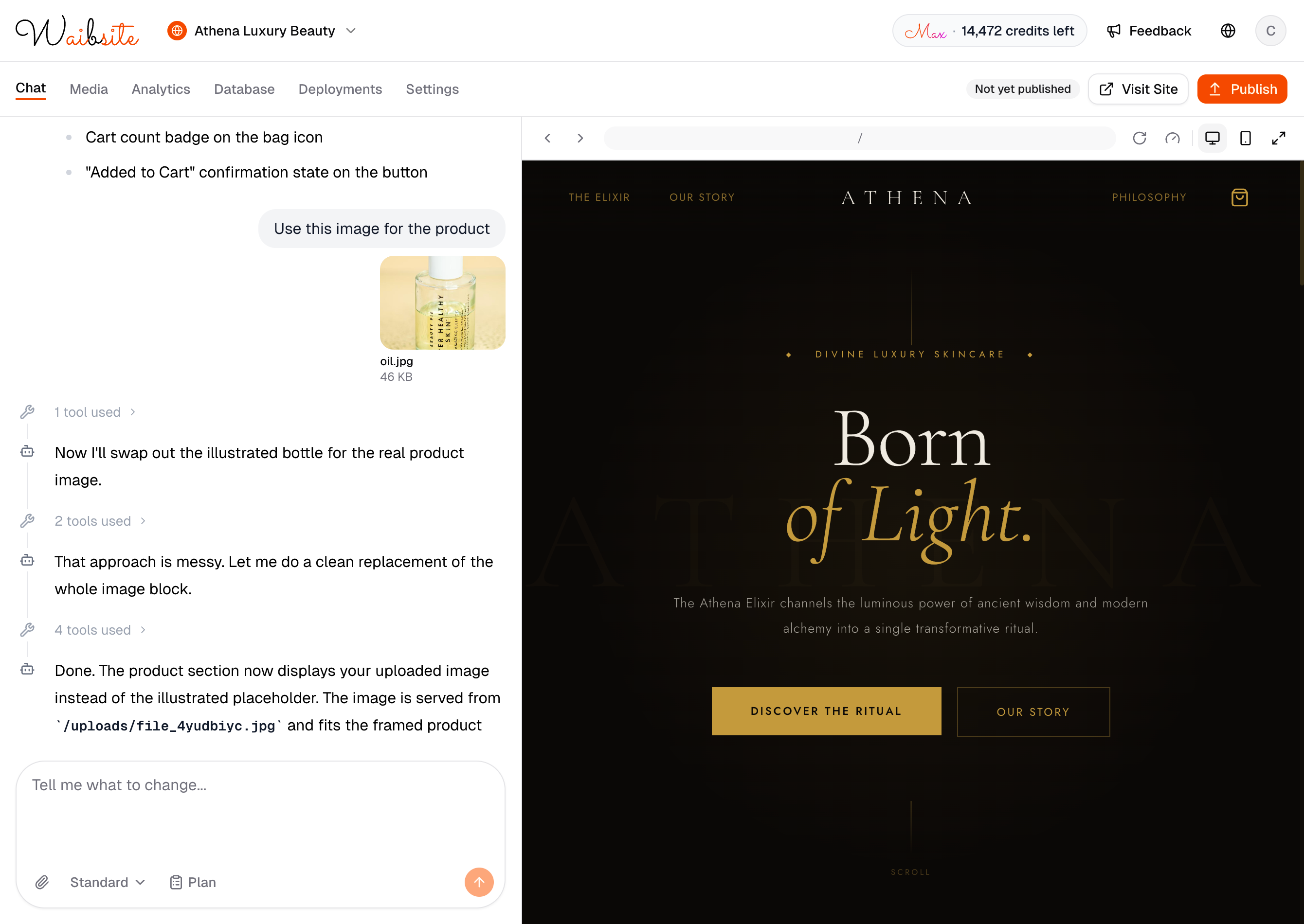Open the Standard model dropdown
The height and width of the screenshot is (924, 1304).
point(108,882)
